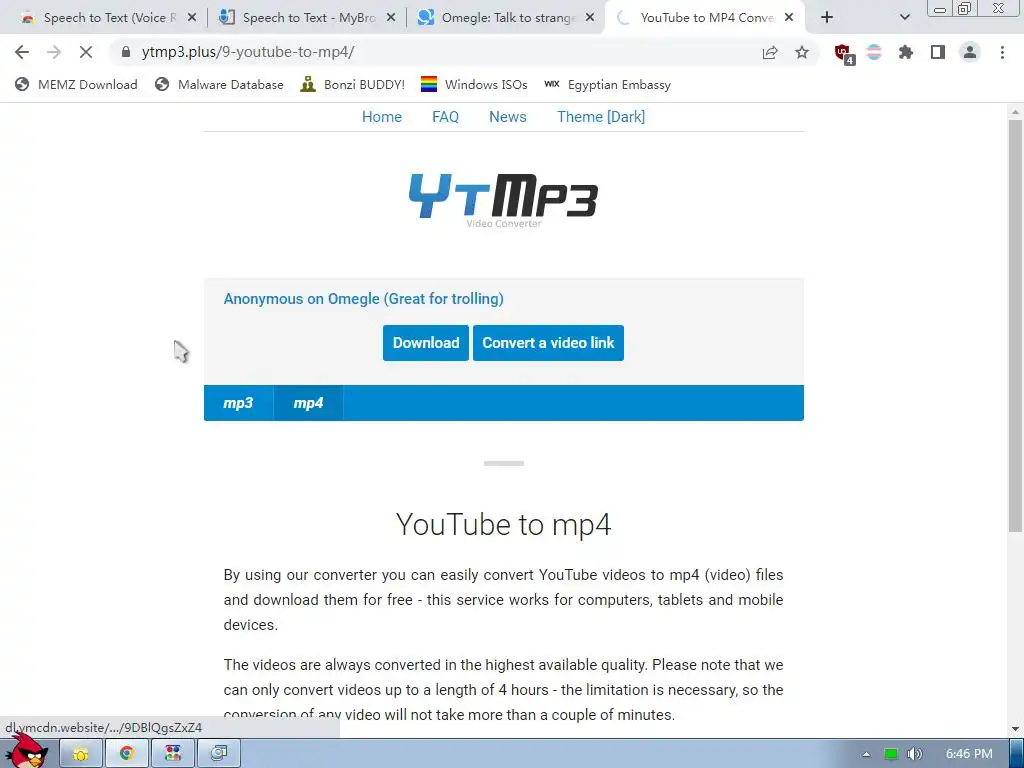1024x768 pixels.
Task: Open the Extensions puzzle-piece menu
Action: click(x=906, y=52)
